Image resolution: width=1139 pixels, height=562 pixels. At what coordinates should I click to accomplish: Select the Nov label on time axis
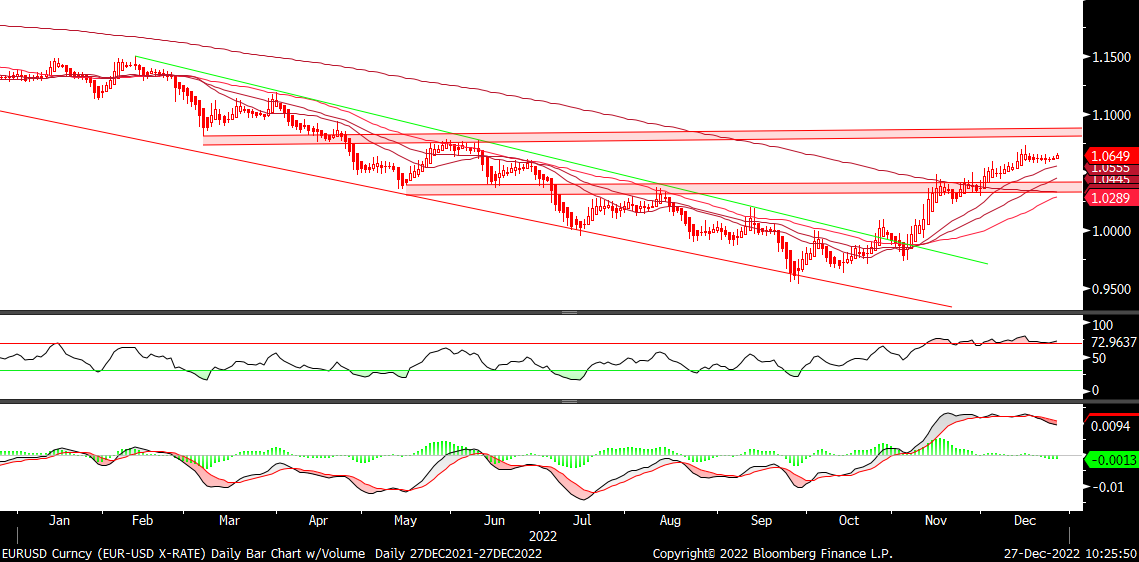coord(938,521)
